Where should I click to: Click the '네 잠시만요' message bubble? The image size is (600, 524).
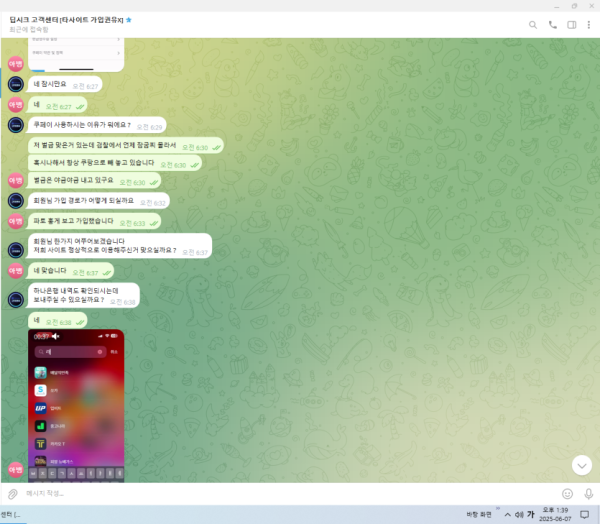coord(65,85)
